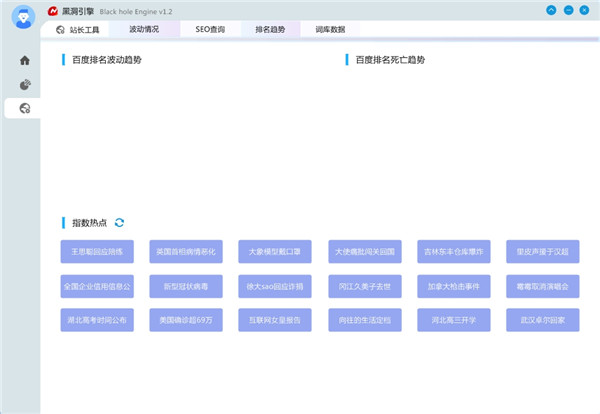This screenshot has height=414, width=600.
Task: Open the 向往的生活定档 topic
Action: coord(365,320)
